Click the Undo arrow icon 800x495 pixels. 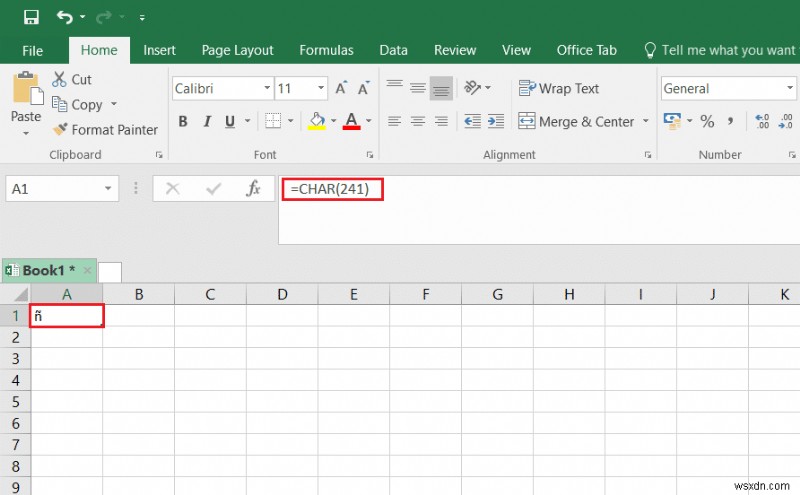click(x=65, y=17)
